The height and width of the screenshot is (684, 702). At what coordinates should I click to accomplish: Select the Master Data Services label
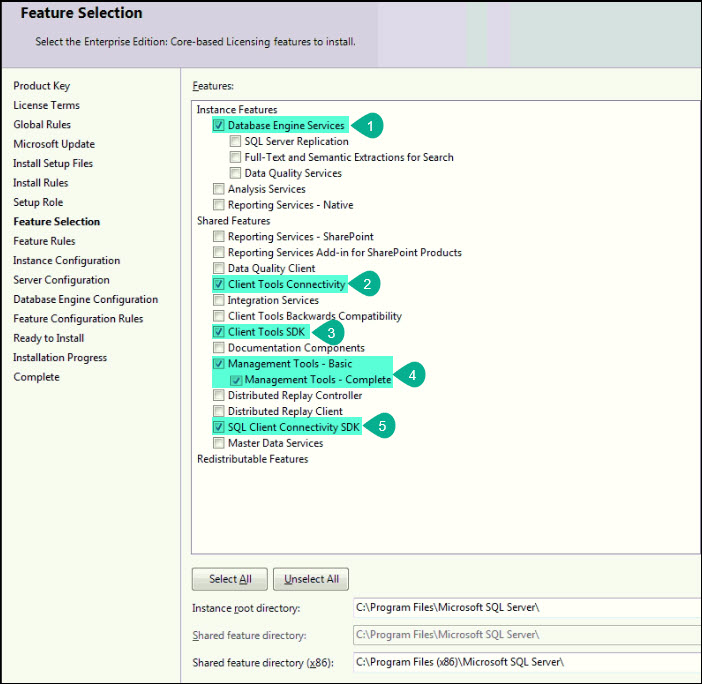click(x=275, y=443)
